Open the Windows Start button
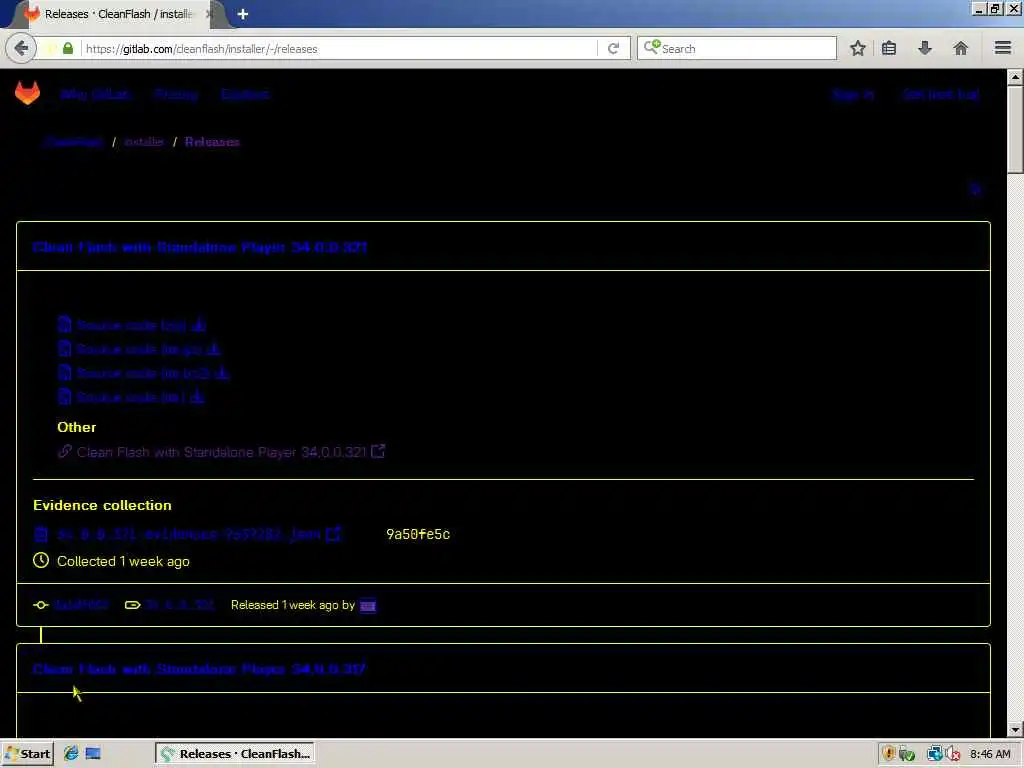 tap(27, 754)
